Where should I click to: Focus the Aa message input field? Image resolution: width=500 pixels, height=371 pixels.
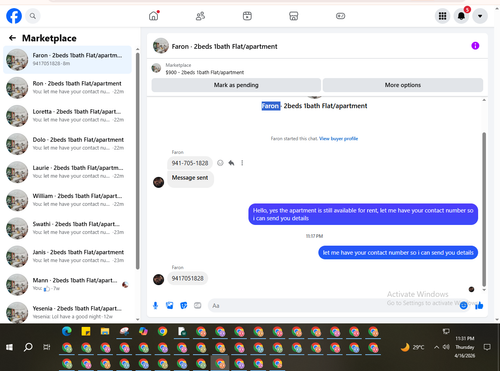click(x=333, y=306)
